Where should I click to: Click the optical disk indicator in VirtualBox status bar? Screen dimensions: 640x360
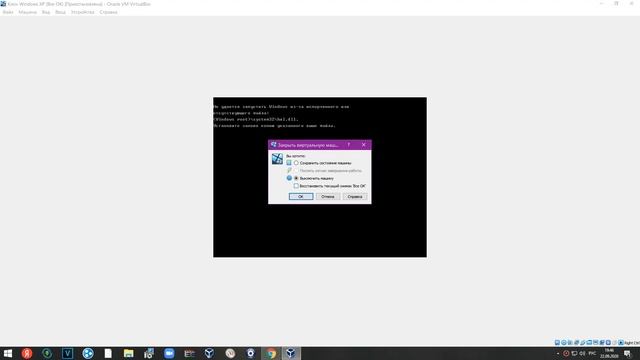pos(564,343)
